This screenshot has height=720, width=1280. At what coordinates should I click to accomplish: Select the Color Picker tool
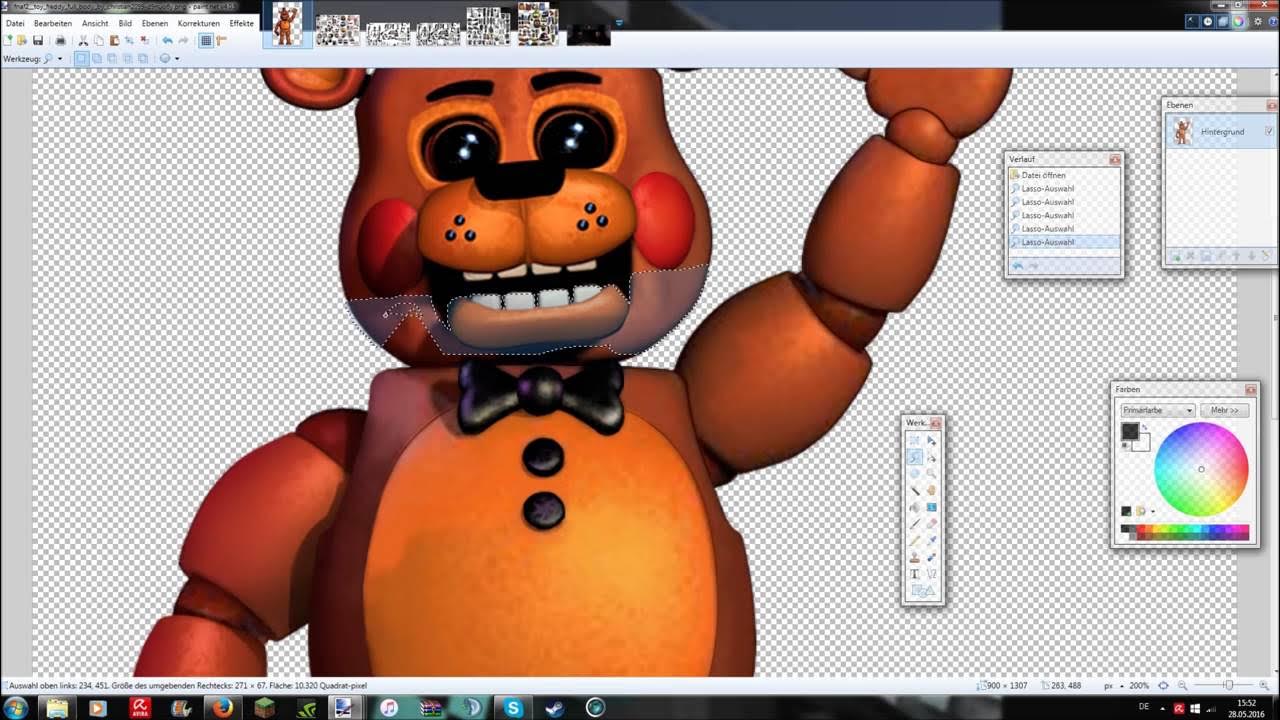931,540
